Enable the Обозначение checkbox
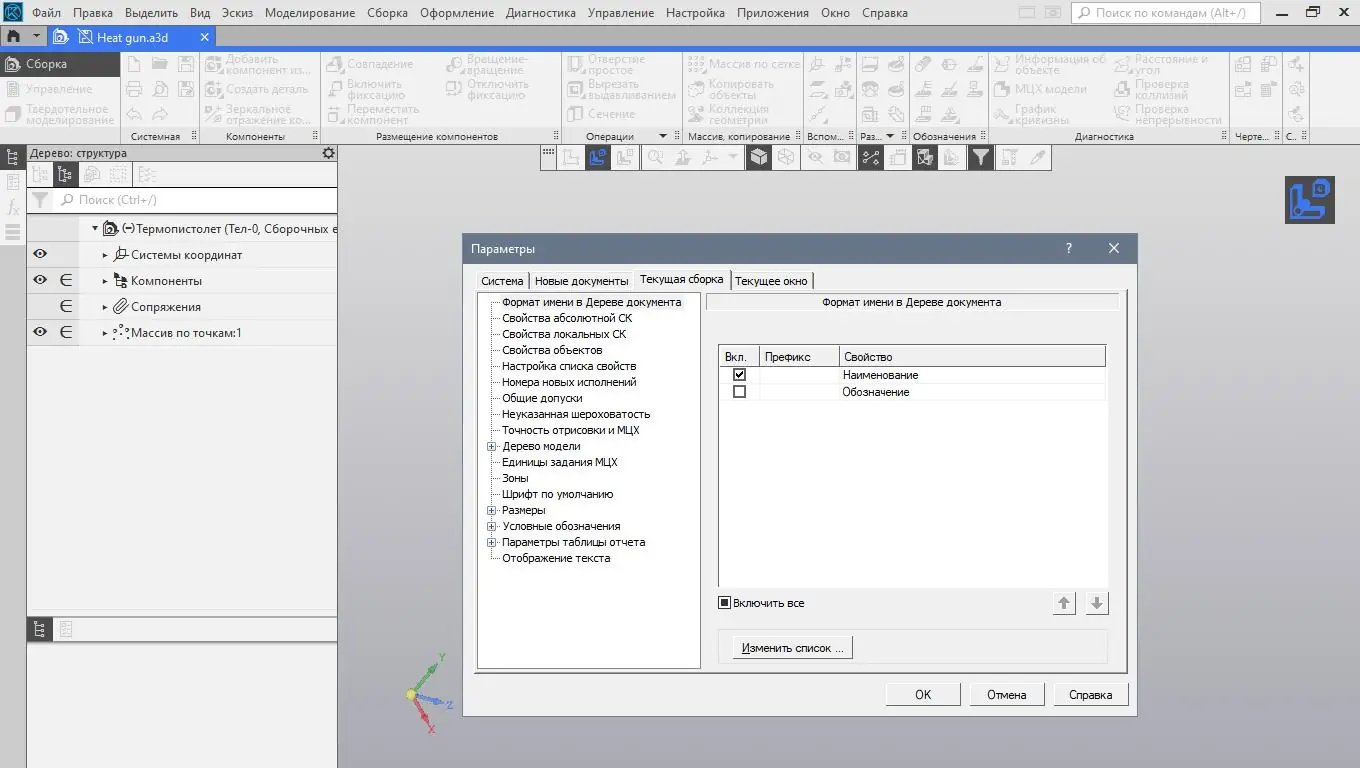This screenshot has height=768, width=1360. [739, 392]
